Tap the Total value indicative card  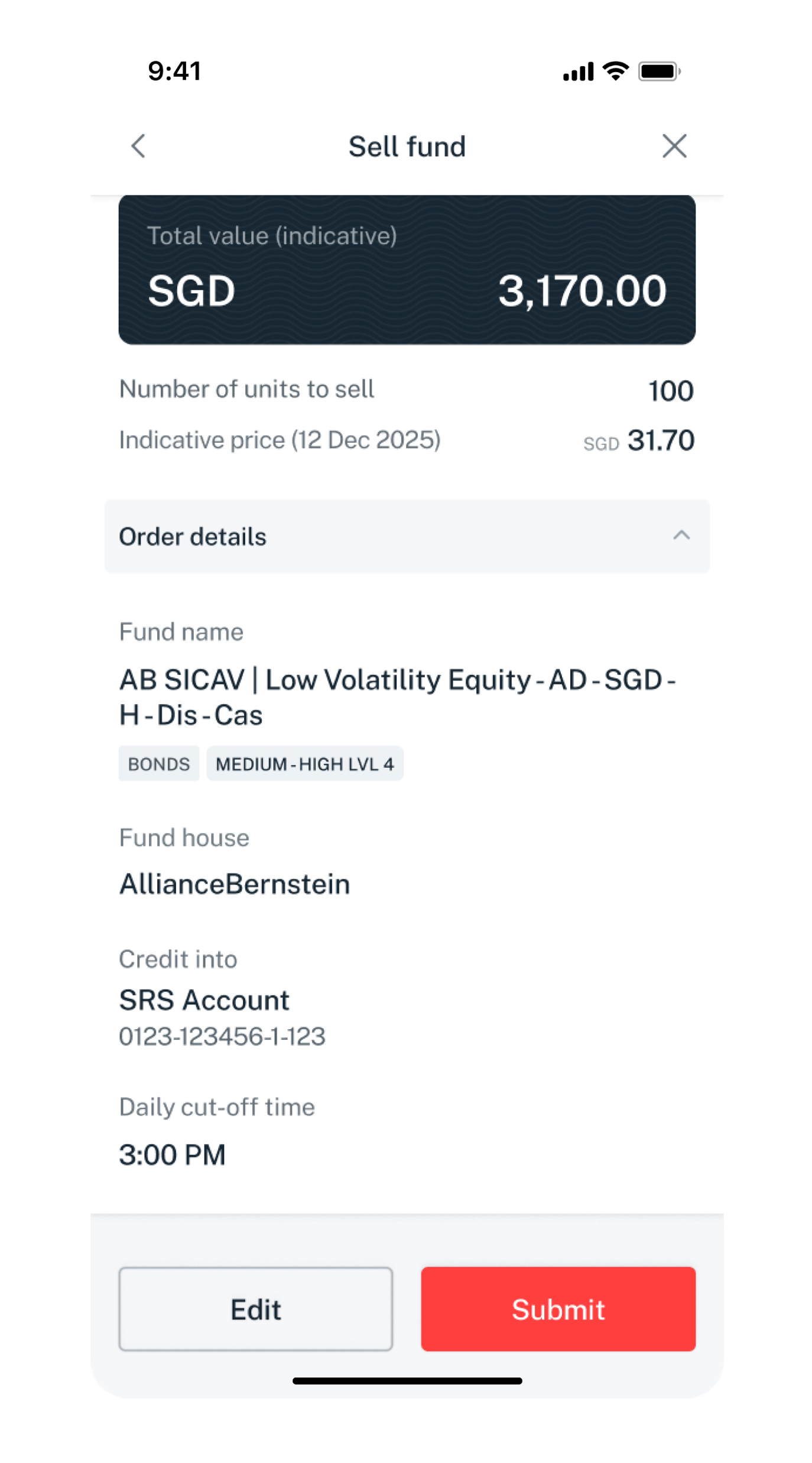click(407, 270)
